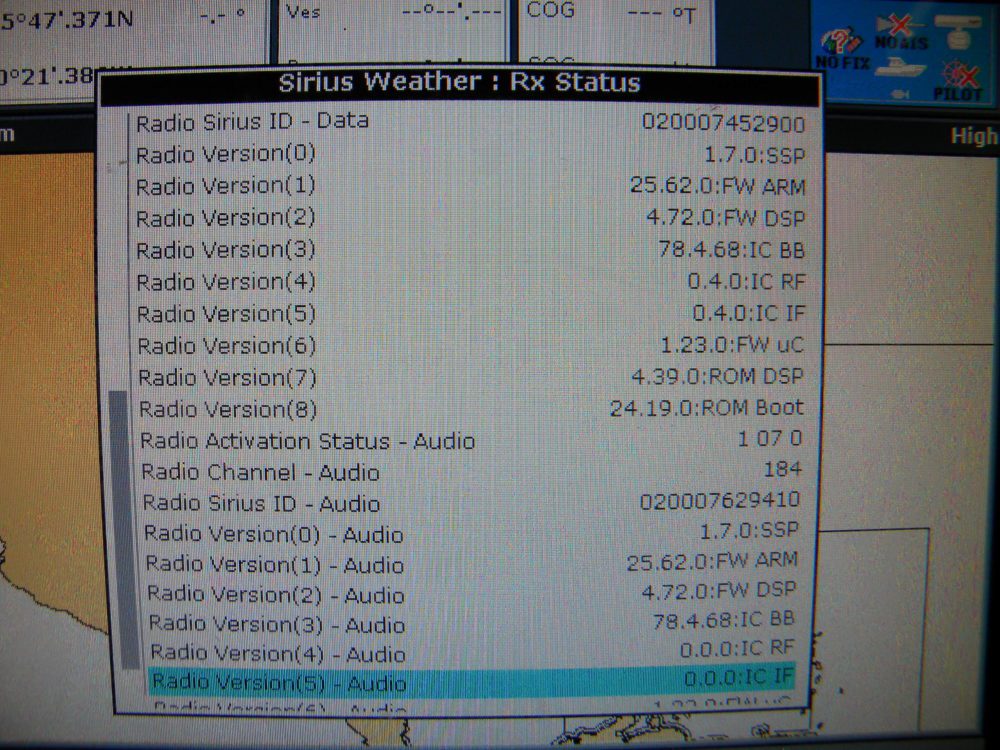Tap the PILOT autopilot status icon

[x=957, y=80]
